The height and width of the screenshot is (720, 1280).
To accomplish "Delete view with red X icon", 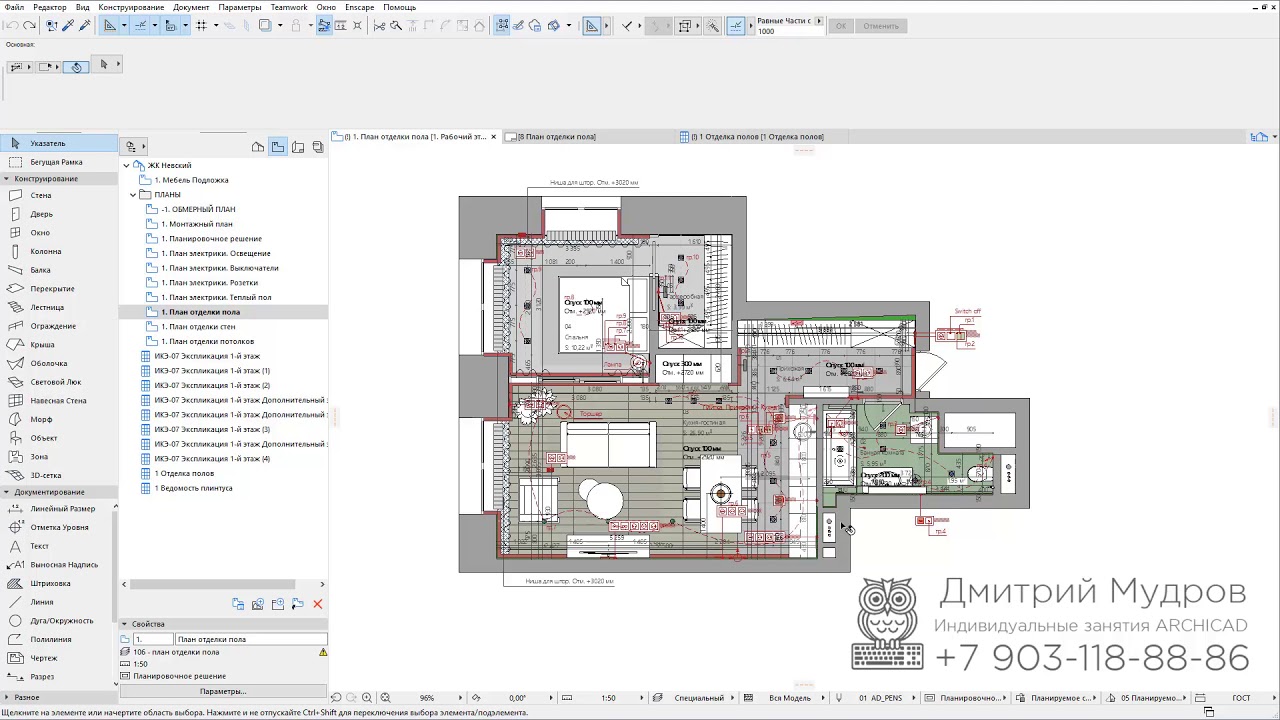I will coord(318,604).
